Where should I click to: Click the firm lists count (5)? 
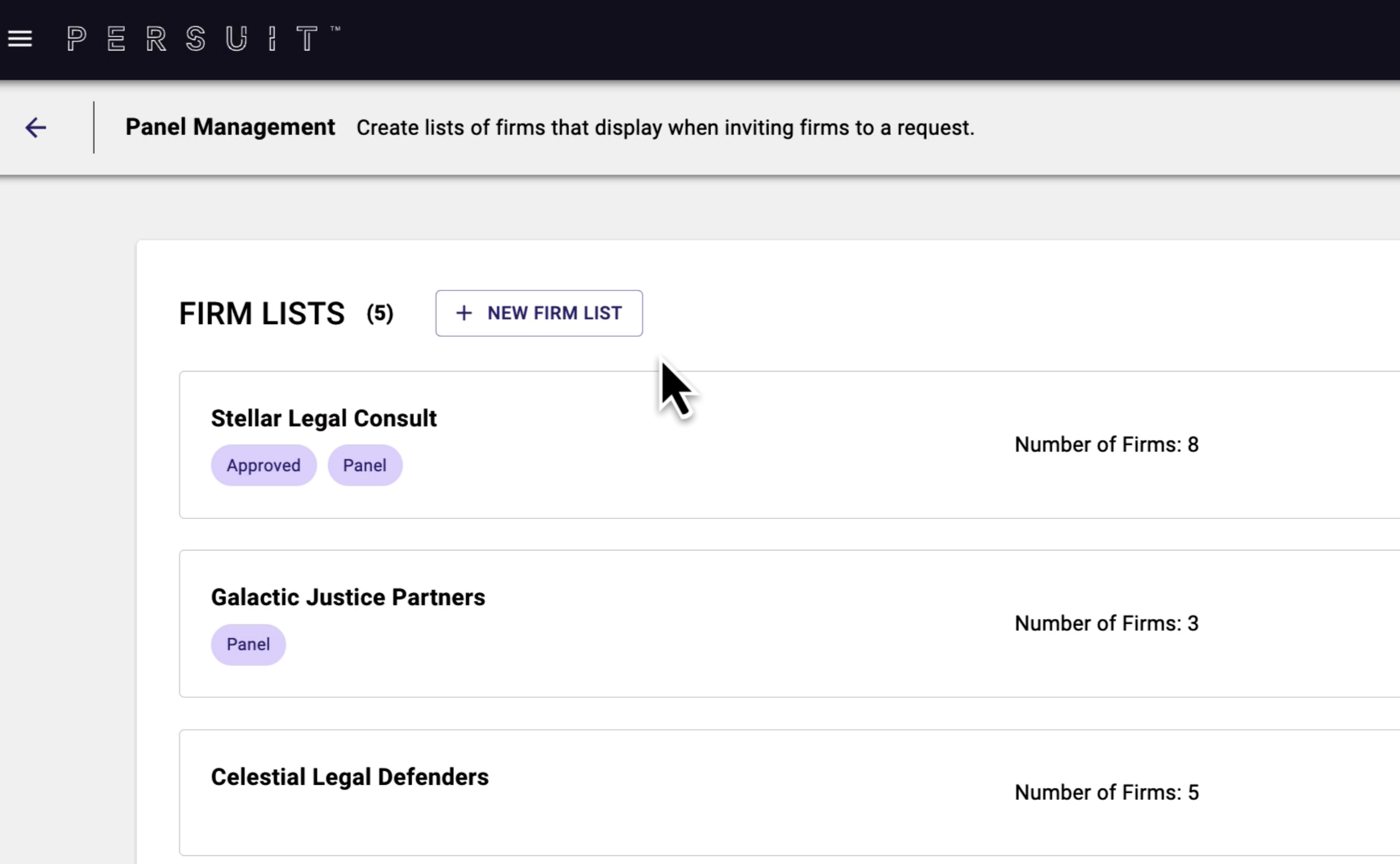pos(380,313)
